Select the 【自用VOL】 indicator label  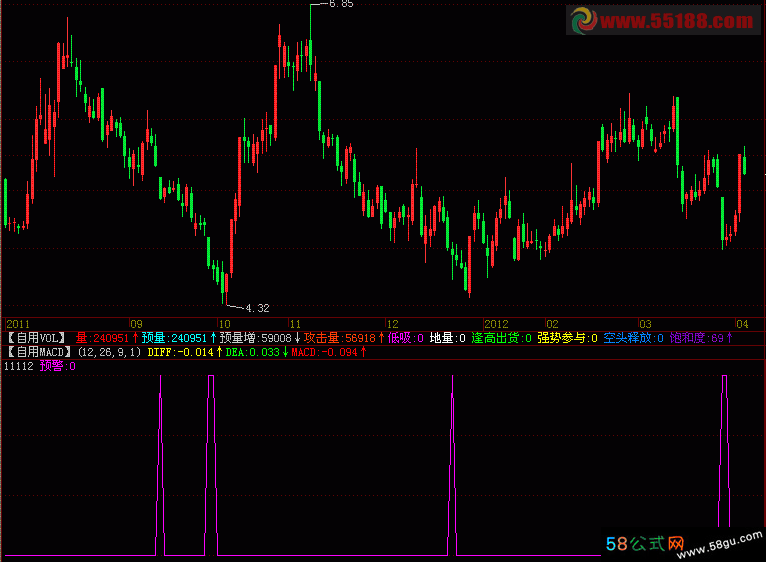pos(37,338)
